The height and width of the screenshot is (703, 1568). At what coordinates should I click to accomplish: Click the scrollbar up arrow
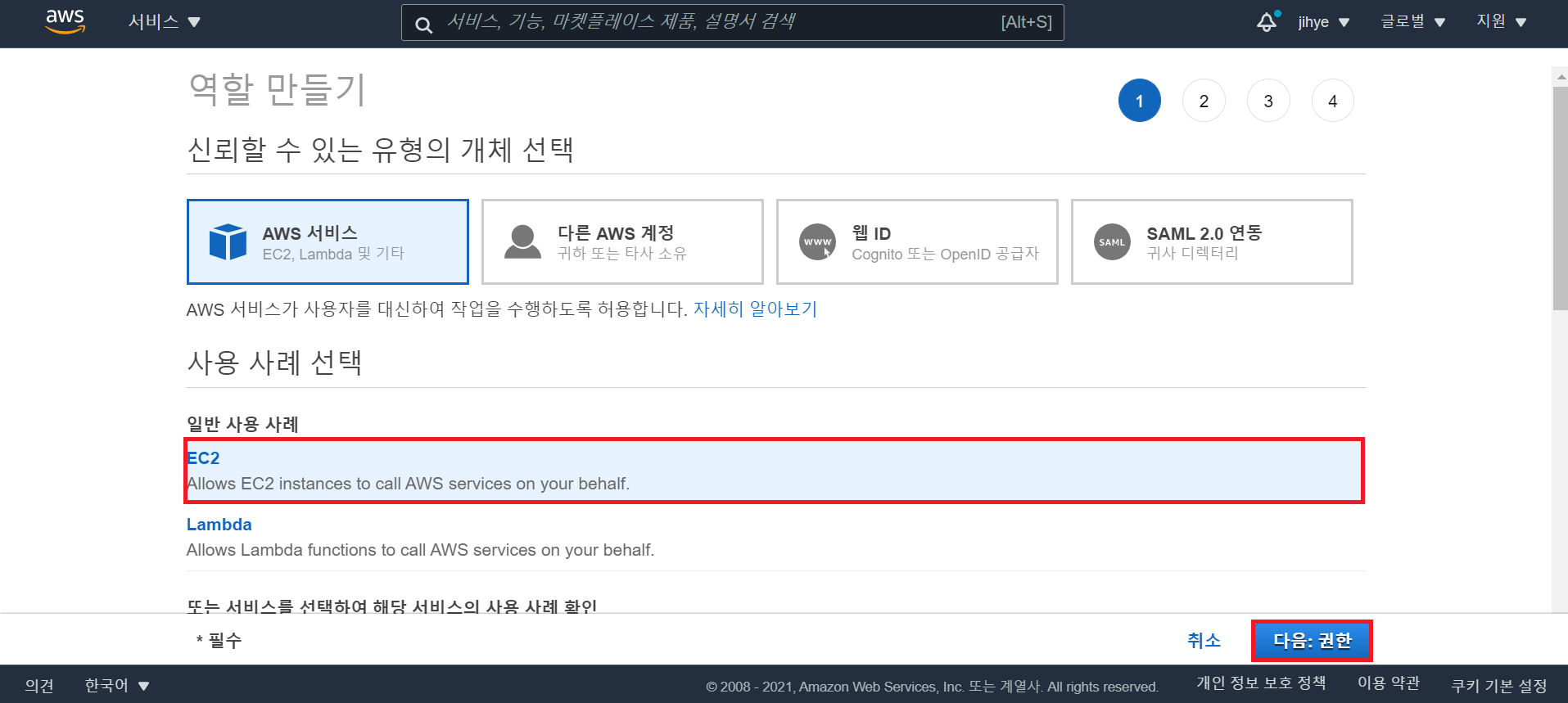[1560, 76]
